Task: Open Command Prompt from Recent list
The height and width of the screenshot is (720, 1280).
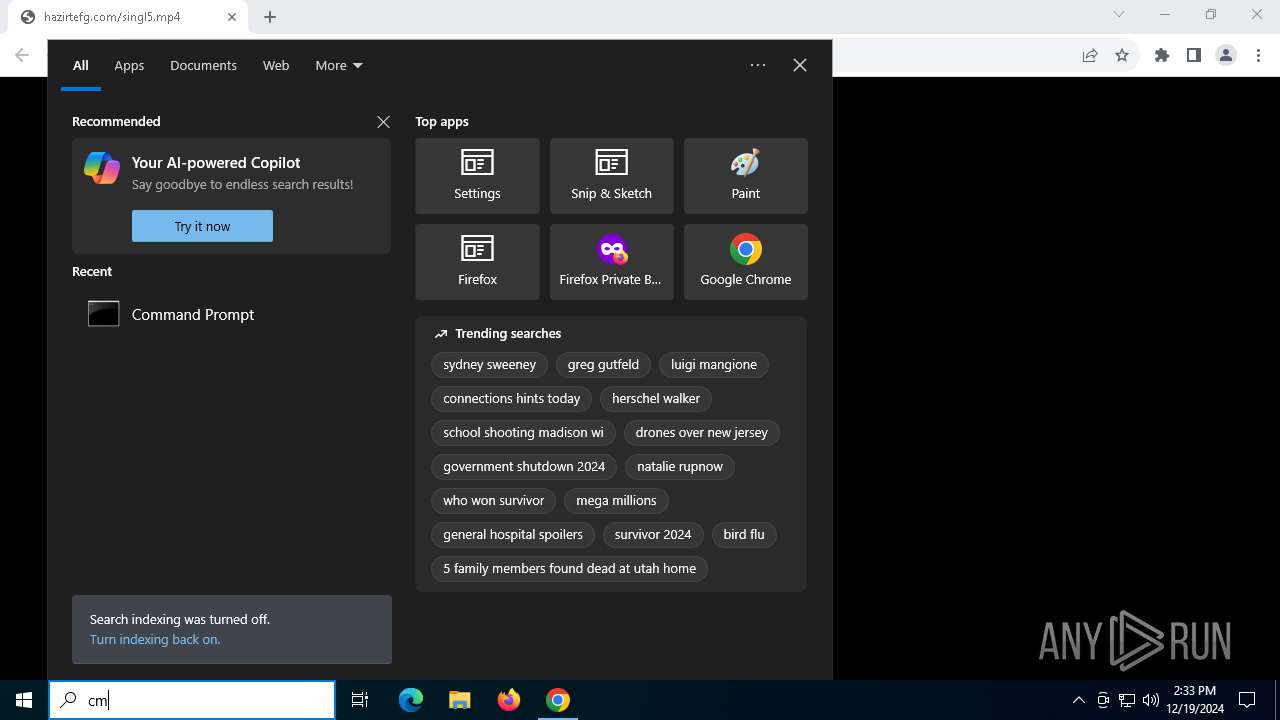Action: coord(231,314)
